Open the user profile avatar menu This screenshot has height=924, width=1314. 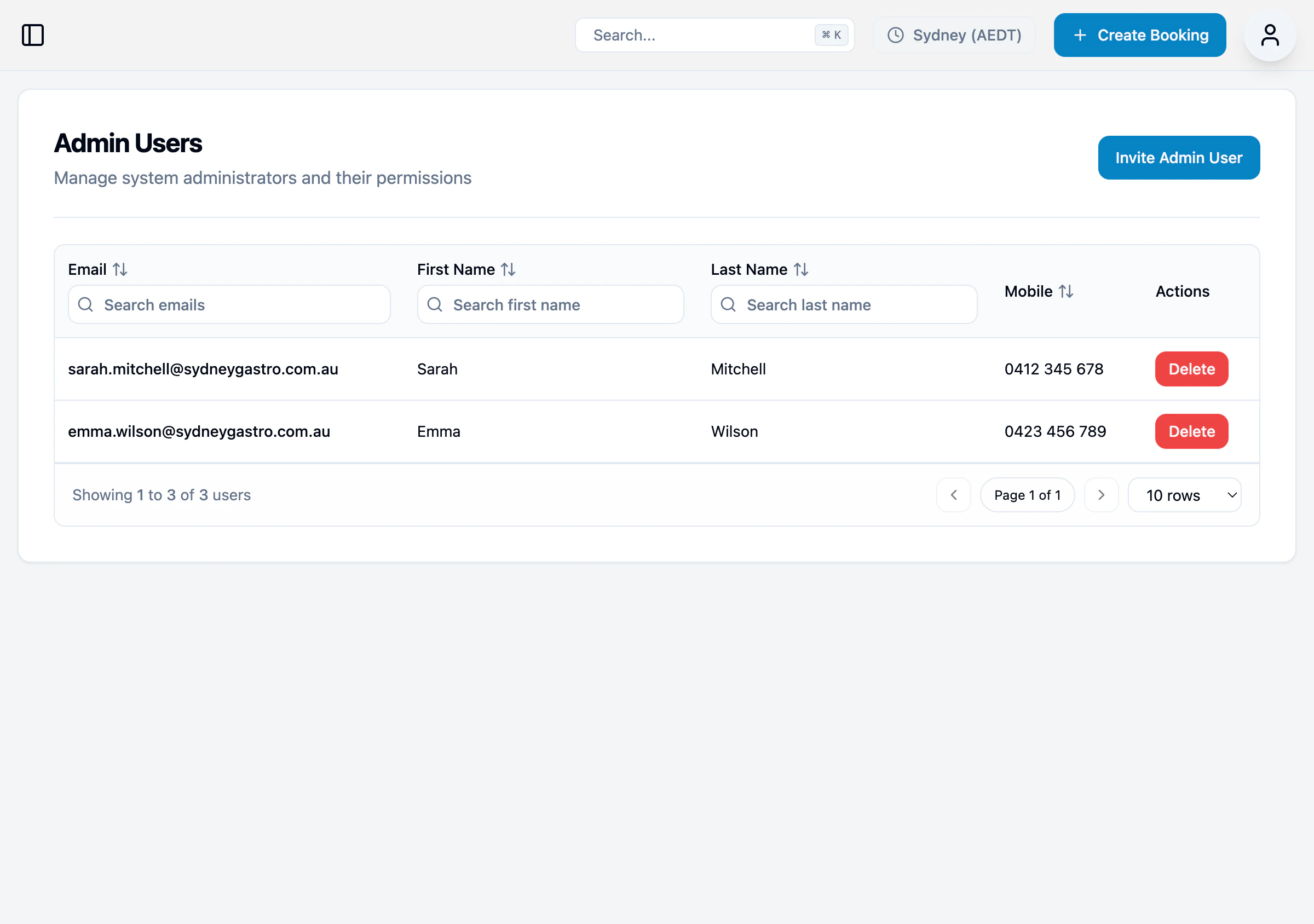1269,35
